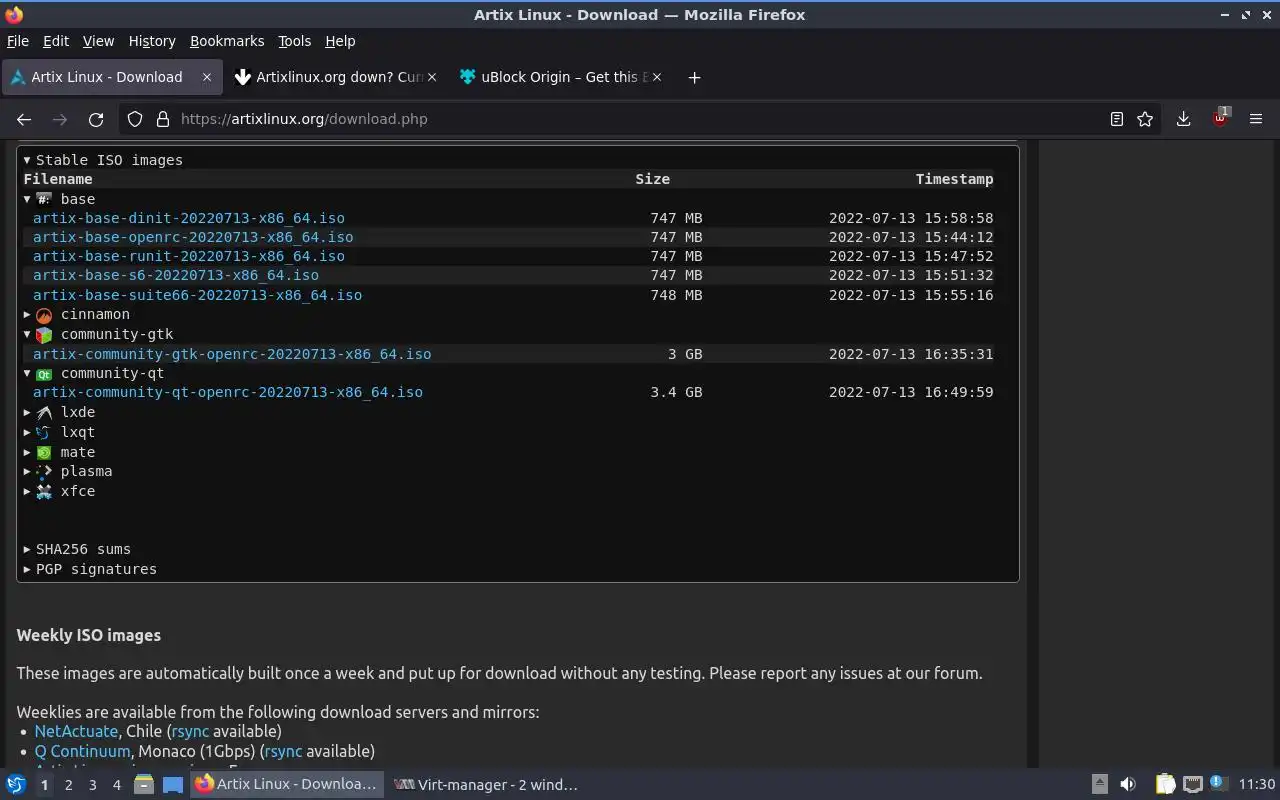Click show desktop panel icon
This screenshot has width=1280, height=800.
click(173, 785)
